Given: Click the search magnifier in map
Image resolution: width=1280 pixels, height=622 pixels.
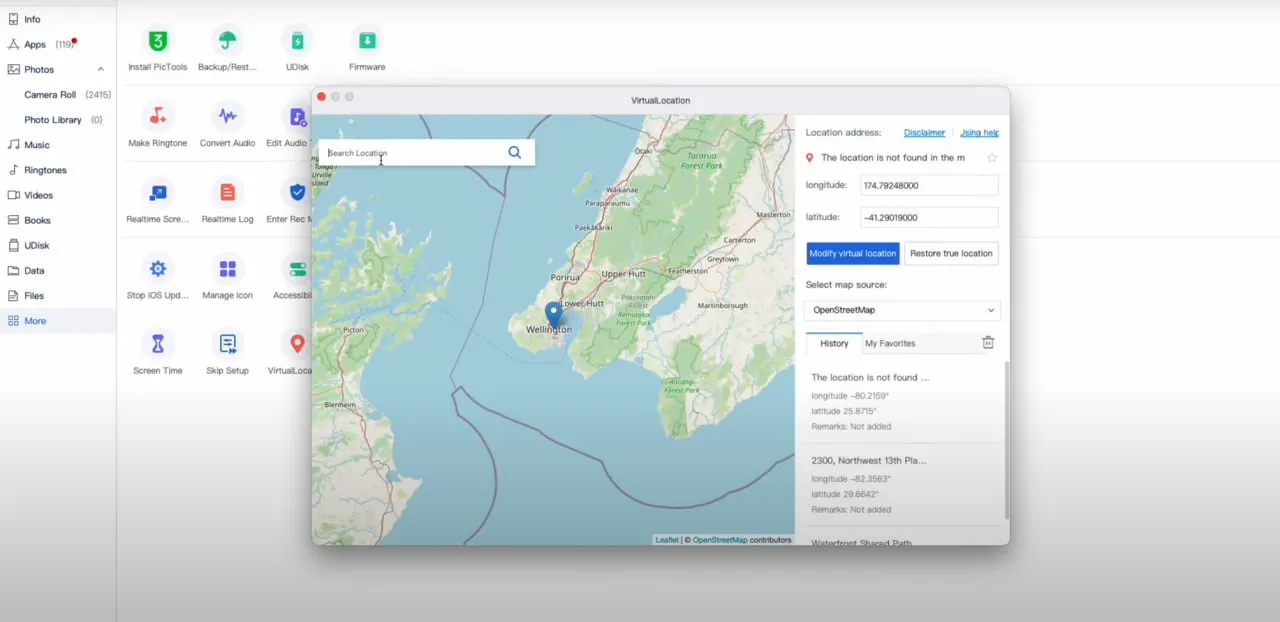Looking at the screenshot, I should pyautogui.click(x=514, y=153).
